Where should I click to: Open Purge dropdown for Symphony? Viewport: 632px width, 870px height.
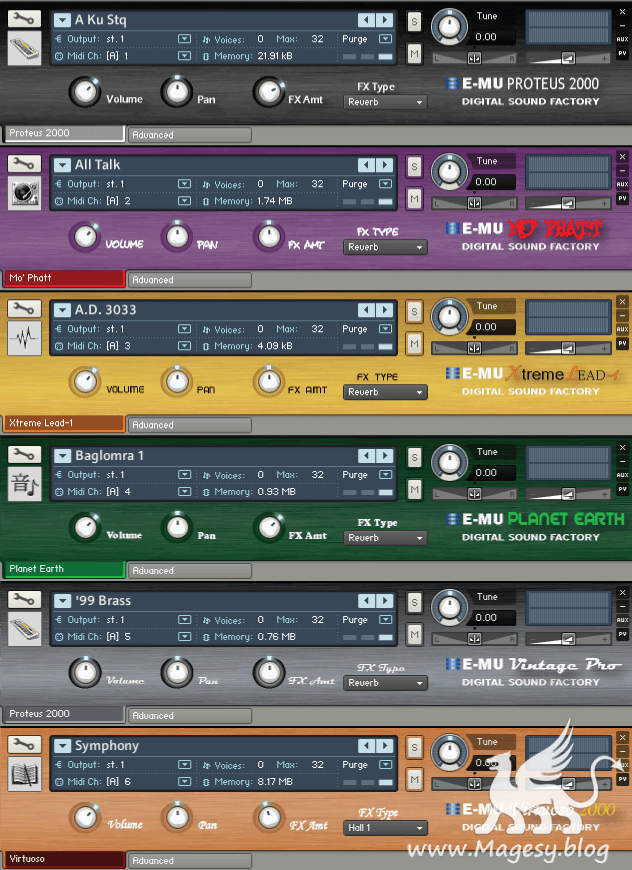point(385,765)
